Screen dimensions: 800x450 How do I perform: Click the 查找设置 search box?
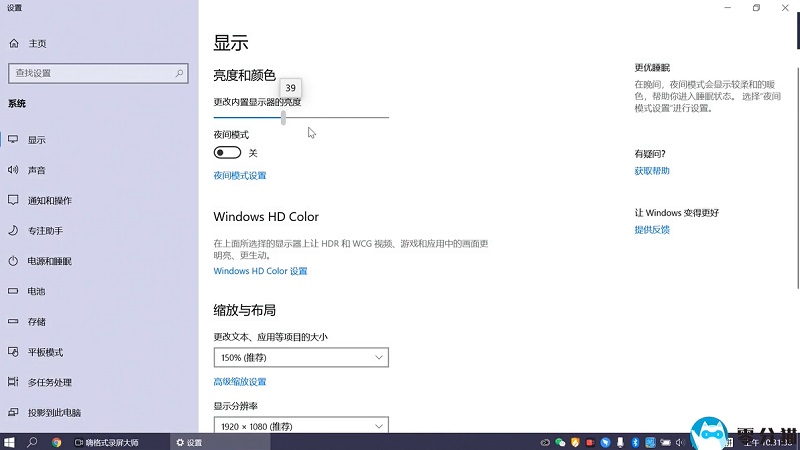click(96, 73)
